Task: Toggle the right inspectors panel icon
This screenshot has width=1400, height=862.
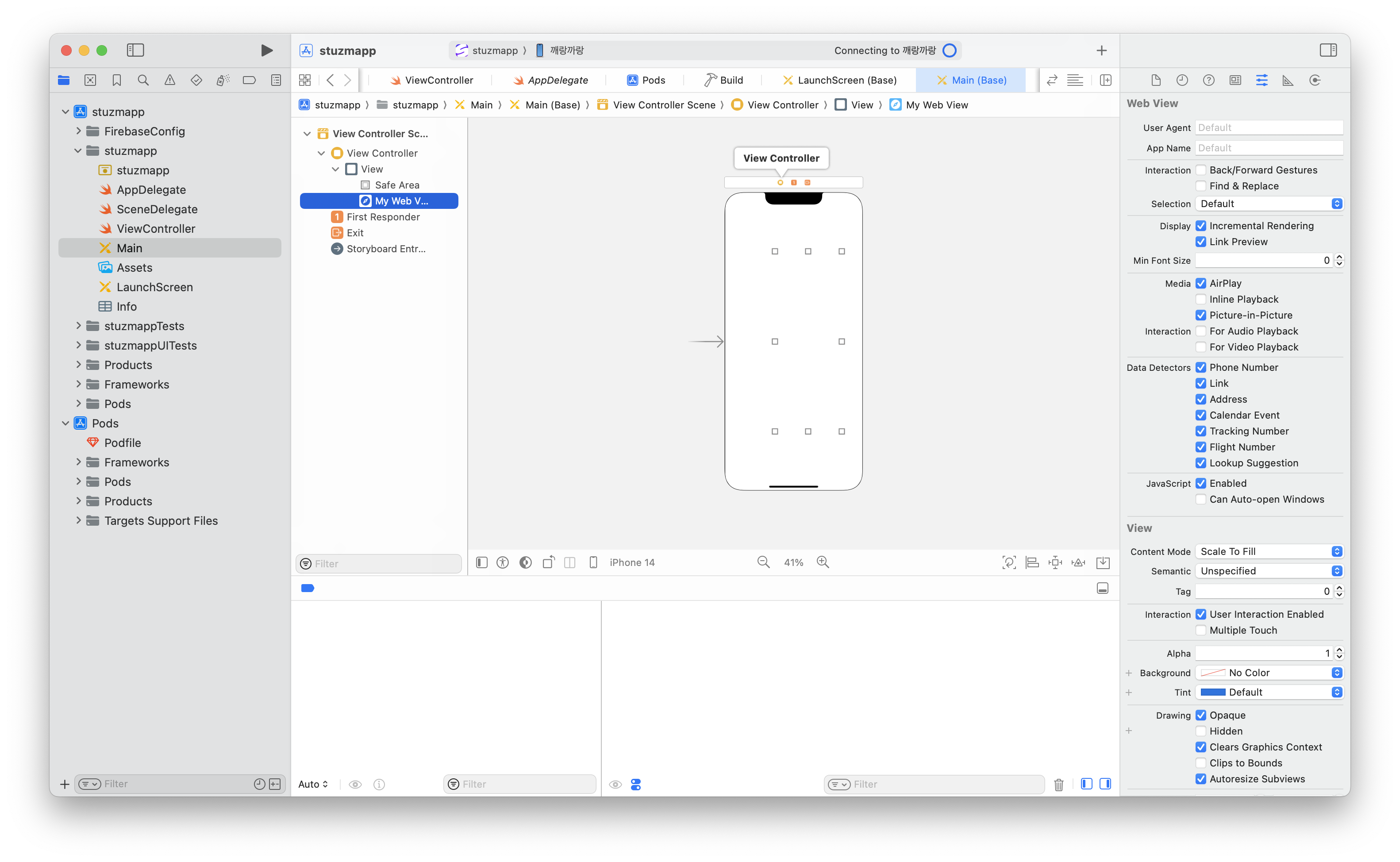Action: [1327, 50]
